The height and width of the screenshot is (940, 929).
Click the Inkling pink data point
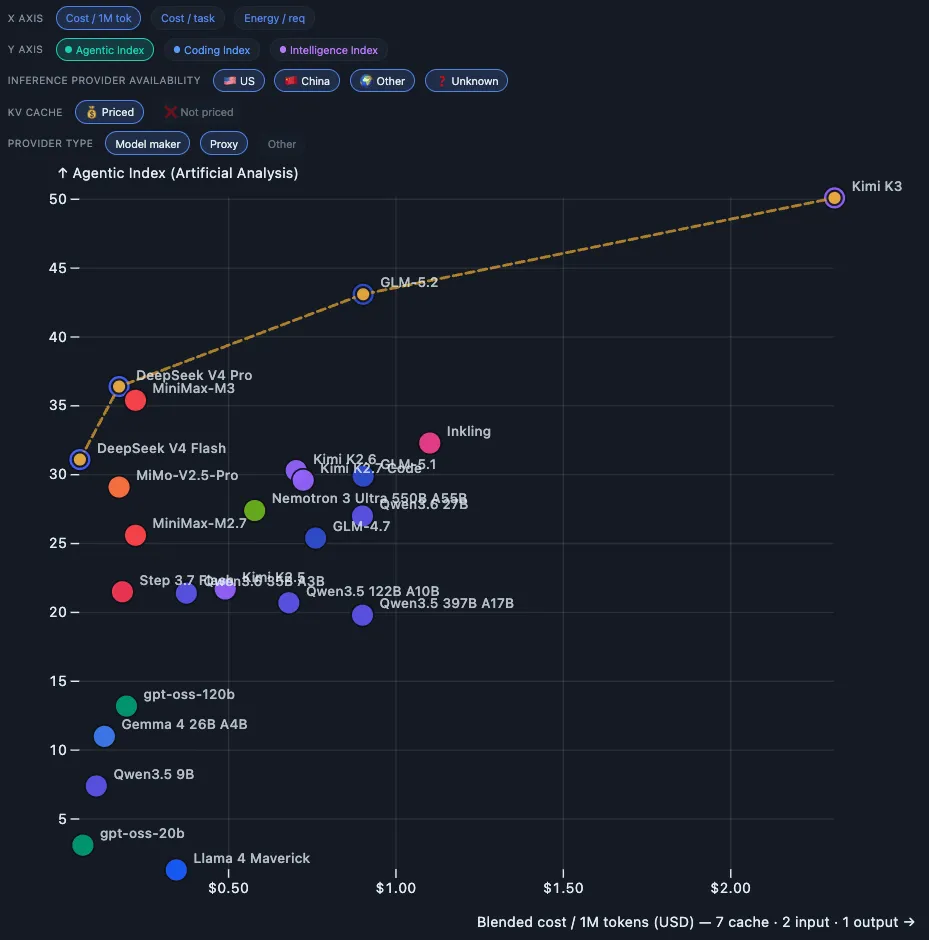click(430, 443)
